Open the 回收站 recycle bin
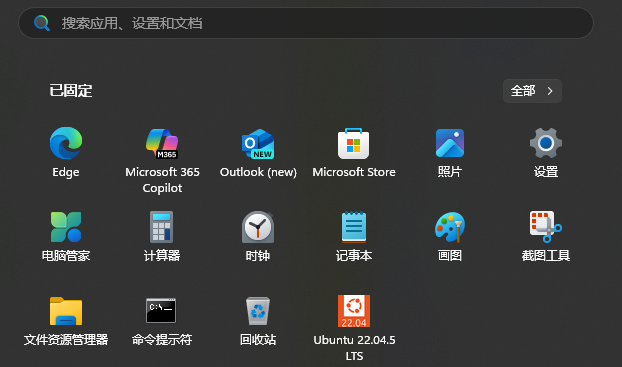Screen dimensions: 622x367 coord(258,311)
